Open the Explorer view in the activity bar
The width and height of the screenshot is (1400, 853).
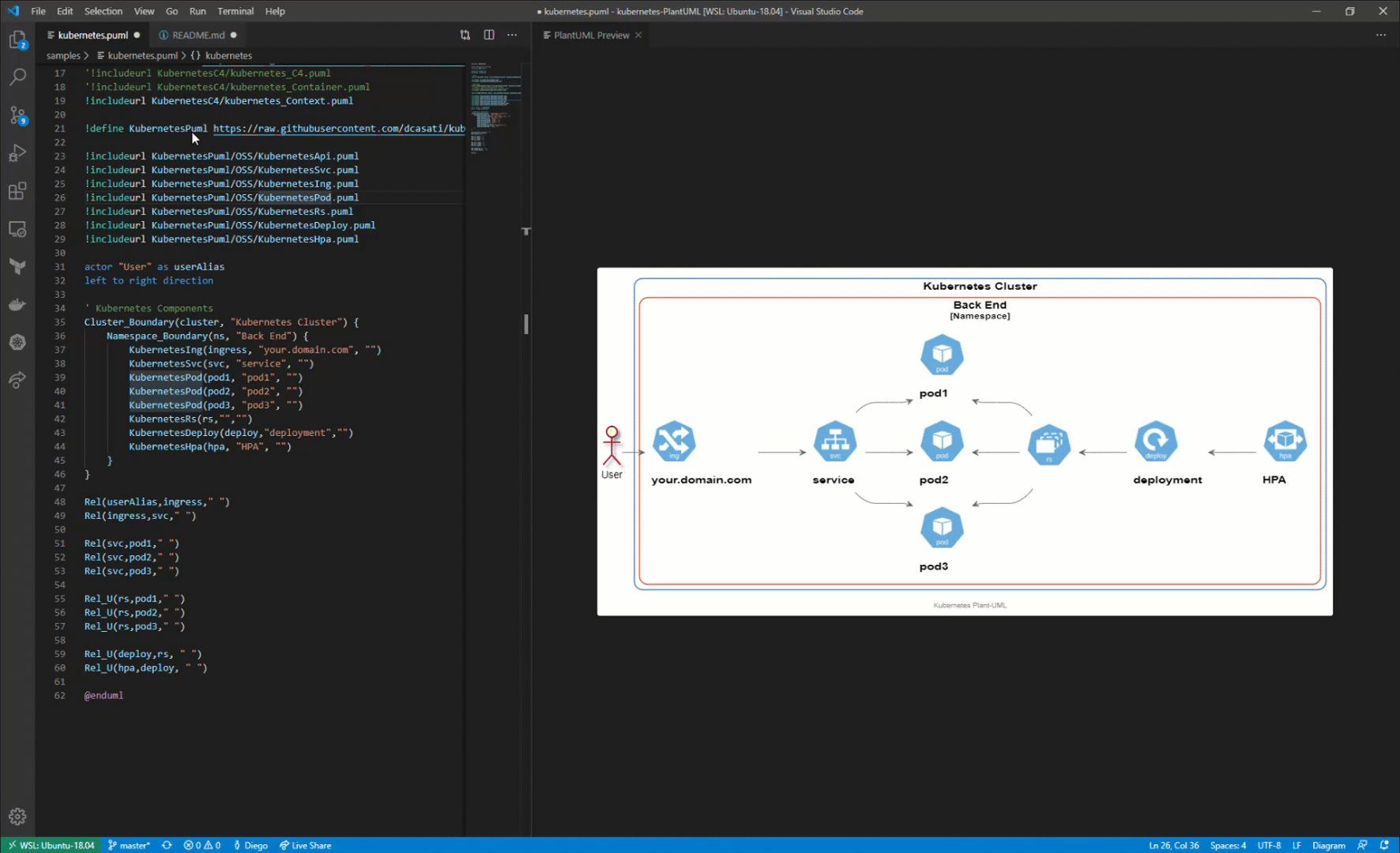click(17, 39)
